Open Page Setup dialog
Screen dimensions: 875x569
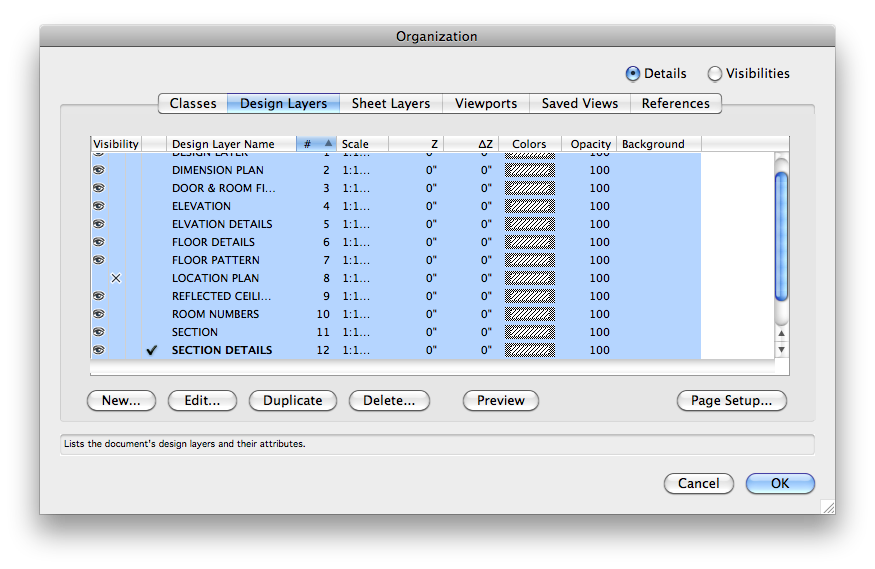click(x=731, y=400)
